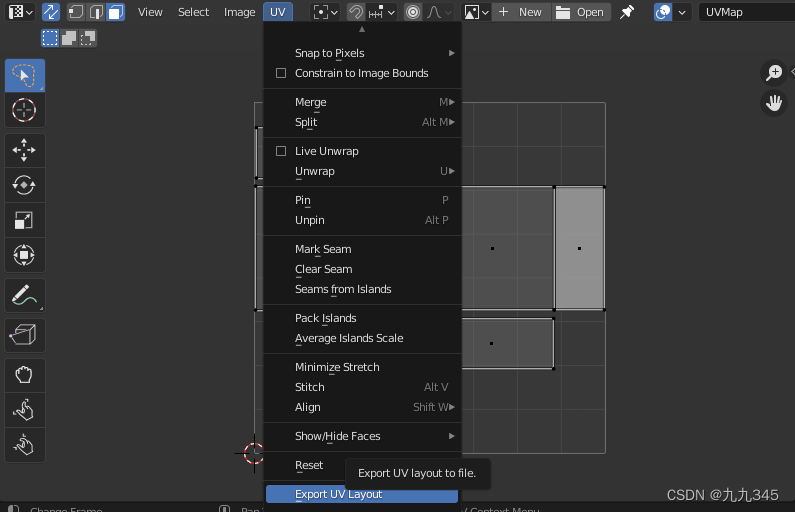
Task: Toggle the overlays button
Action: tap(663, 12)
